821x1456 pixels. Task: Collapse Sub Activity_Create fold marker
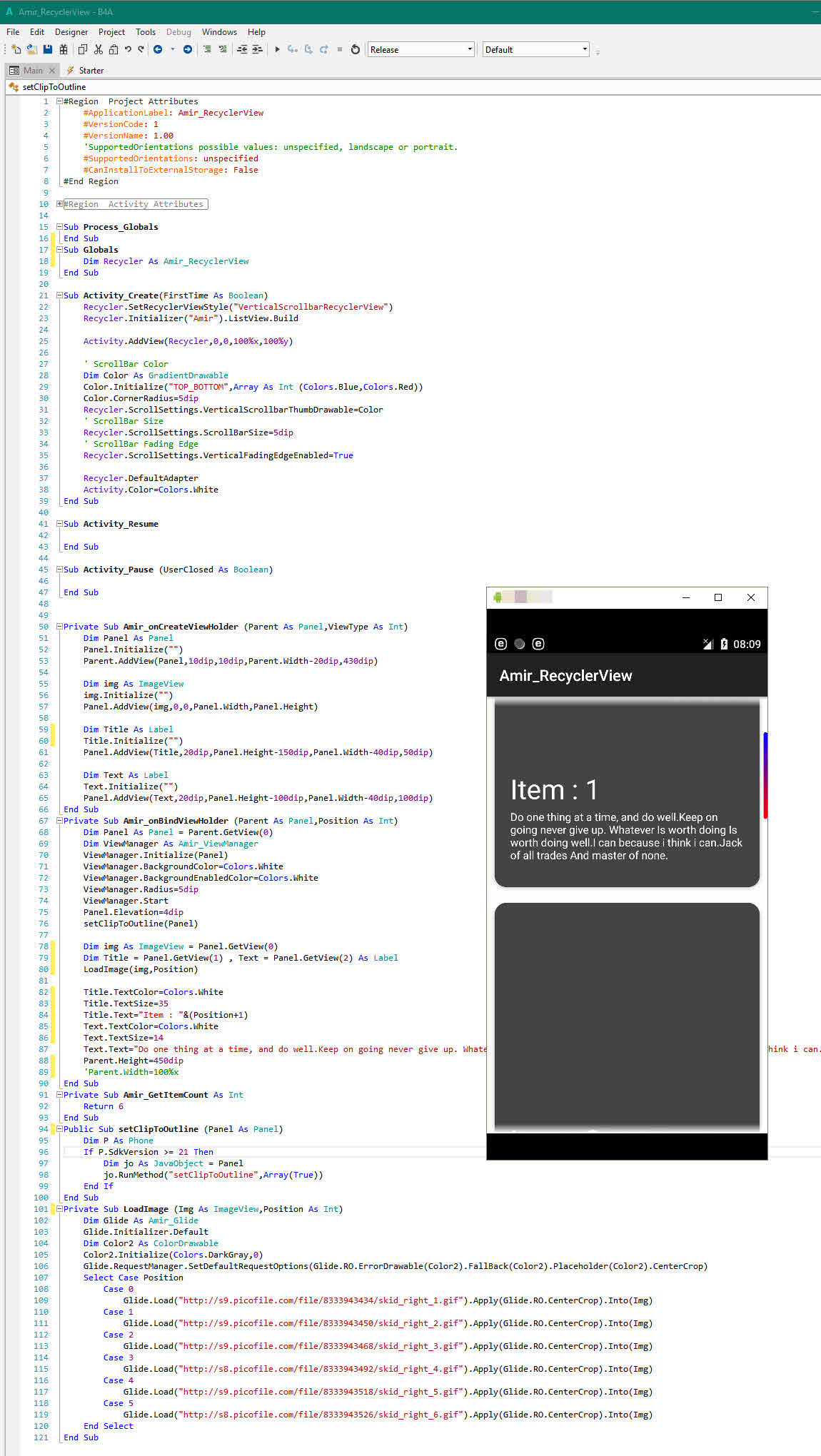pyautogui.click(x=60, y=295)
